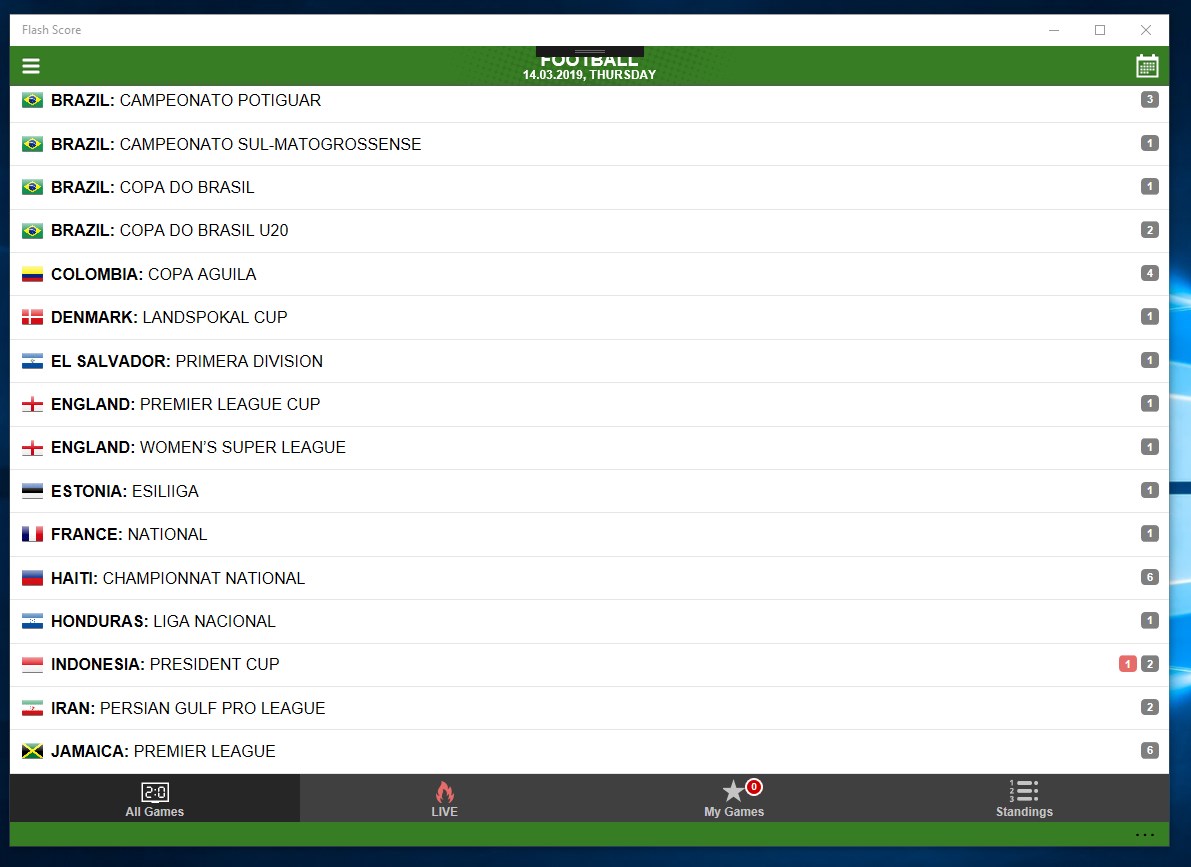1191x867 pixels.
Task: Open the hamburger menu icon
Action: [30, 66]
